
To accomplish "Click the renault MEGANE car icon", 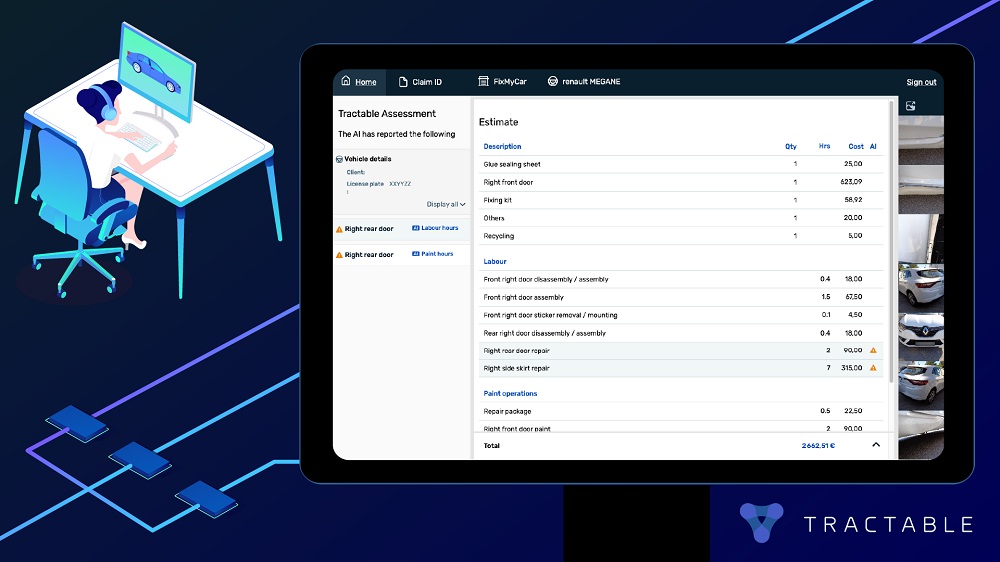I will click(553, 82).
